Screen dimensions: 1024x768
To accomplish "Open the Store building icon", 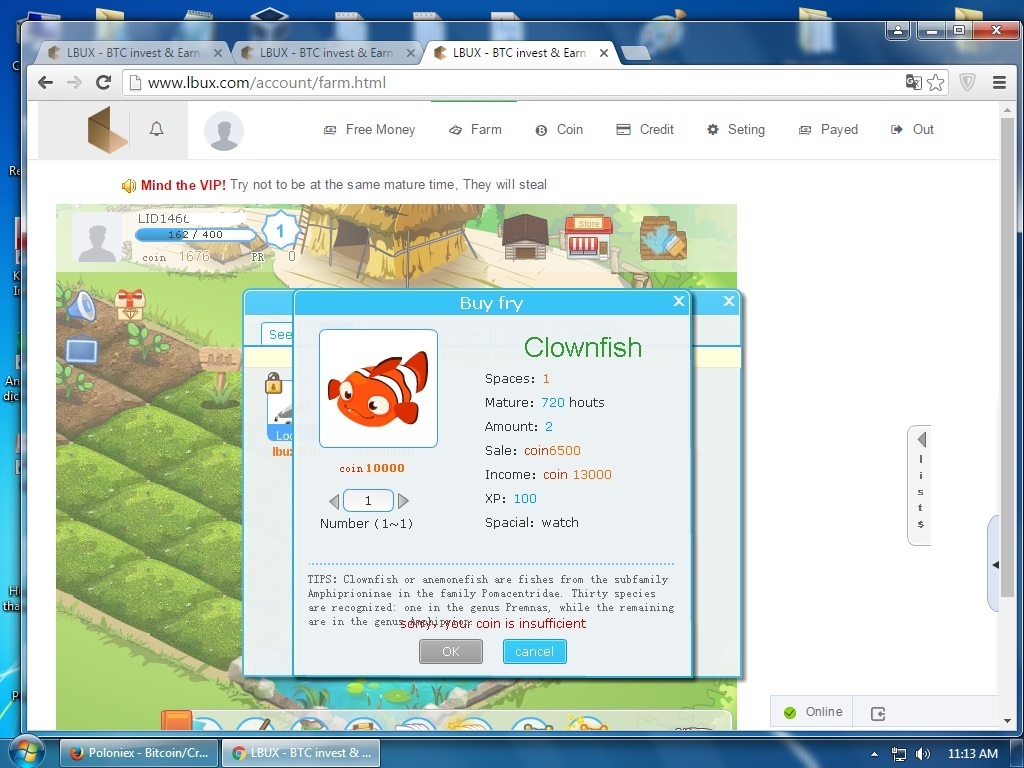I will click(x=588, y=238).
